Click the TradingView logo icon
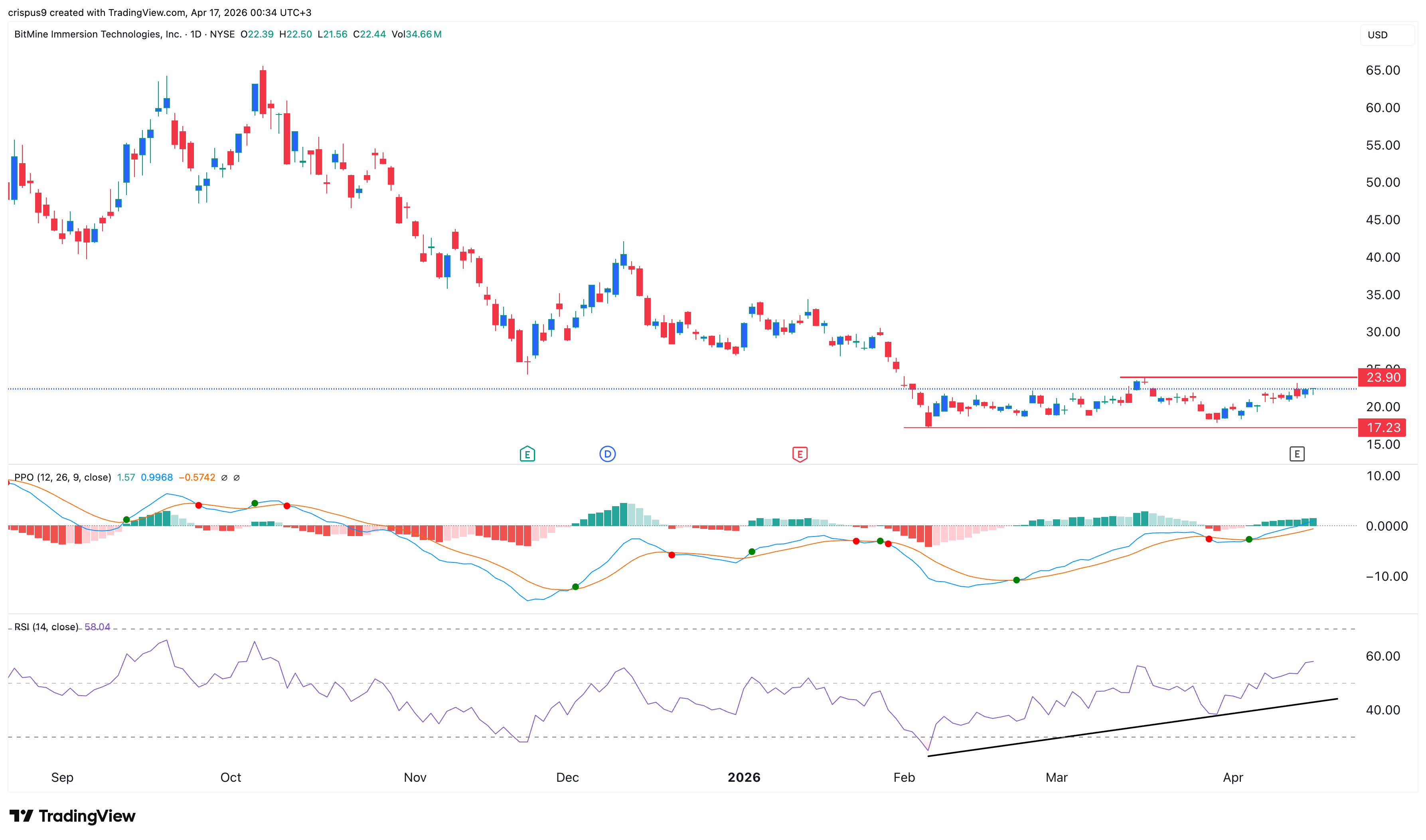This screenshot has width=1426, height=840. (21, 816)
